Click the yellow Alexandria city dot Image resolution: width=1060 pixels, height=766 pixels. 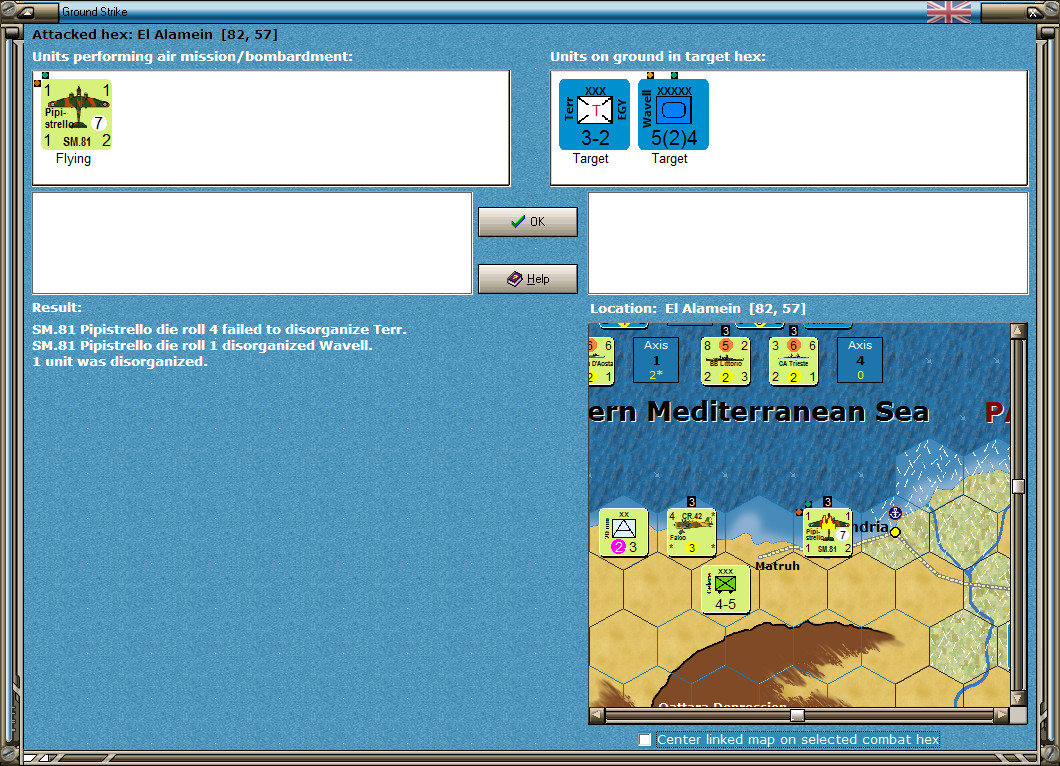coord(895,532)
